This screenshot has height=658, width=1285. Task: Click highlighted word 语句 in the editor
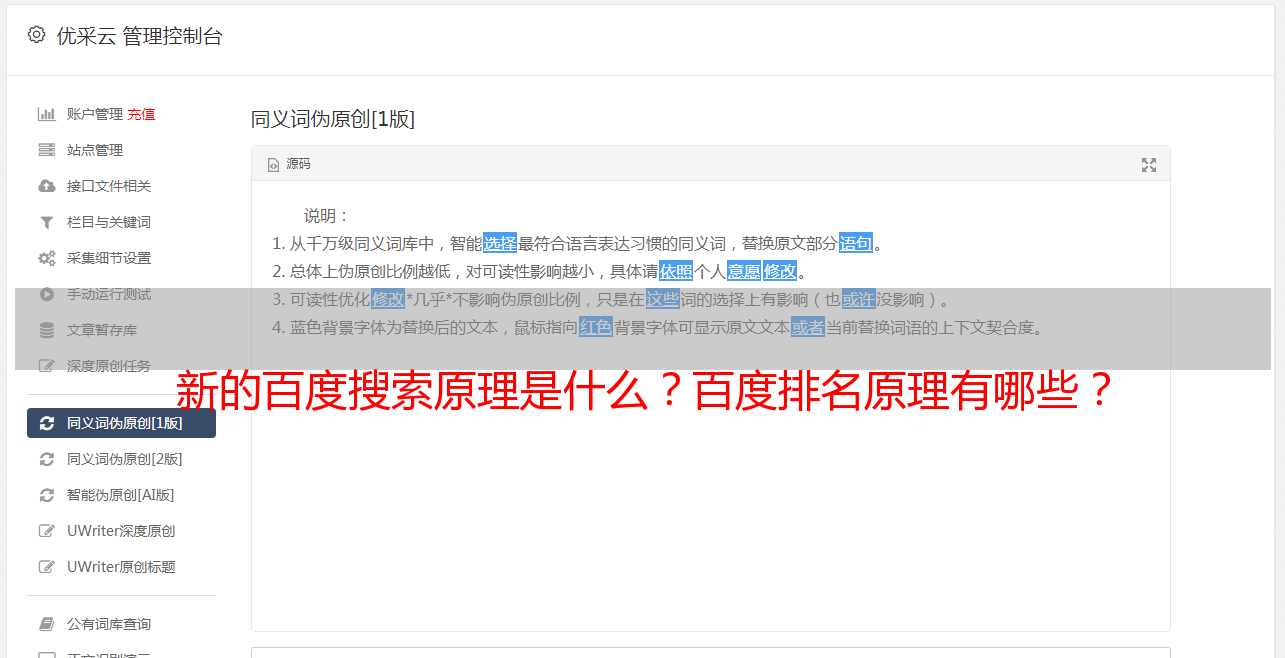click(x=856, y=243)
